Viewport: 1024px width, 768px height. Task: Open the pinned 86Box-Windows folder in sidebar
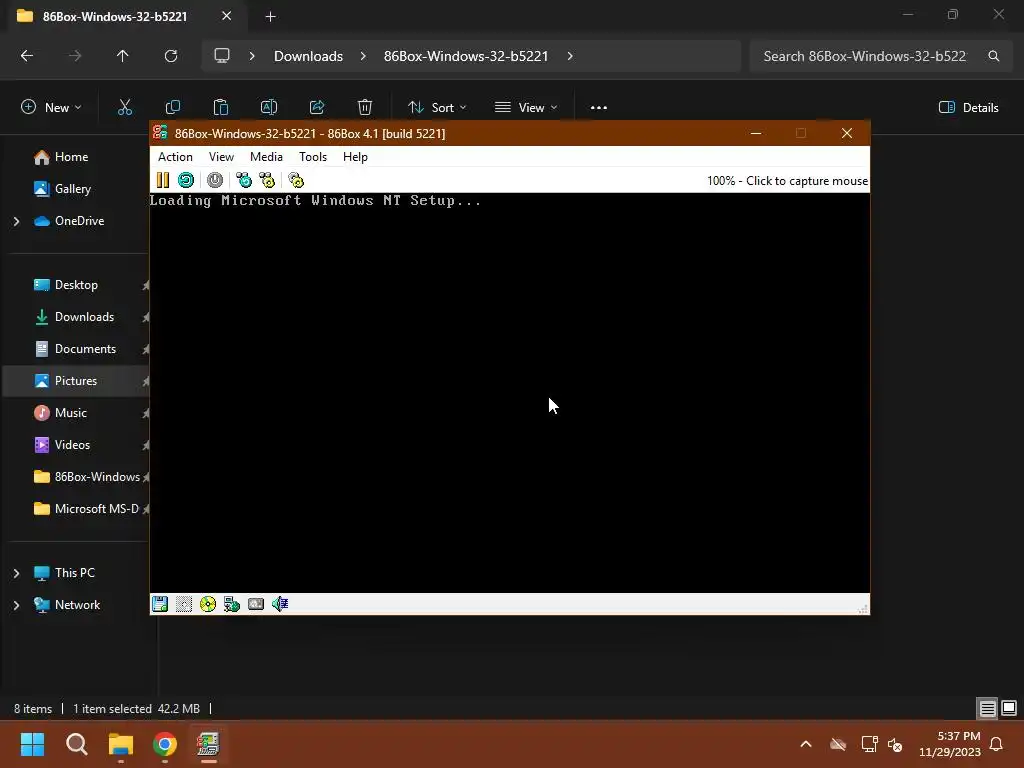[97, 477]
